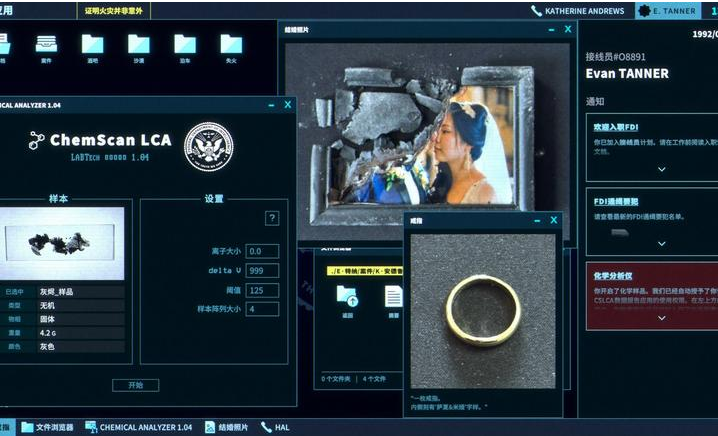Click the ash sample thumbnail image
The image size is (718, 436).
coord(62,243)
